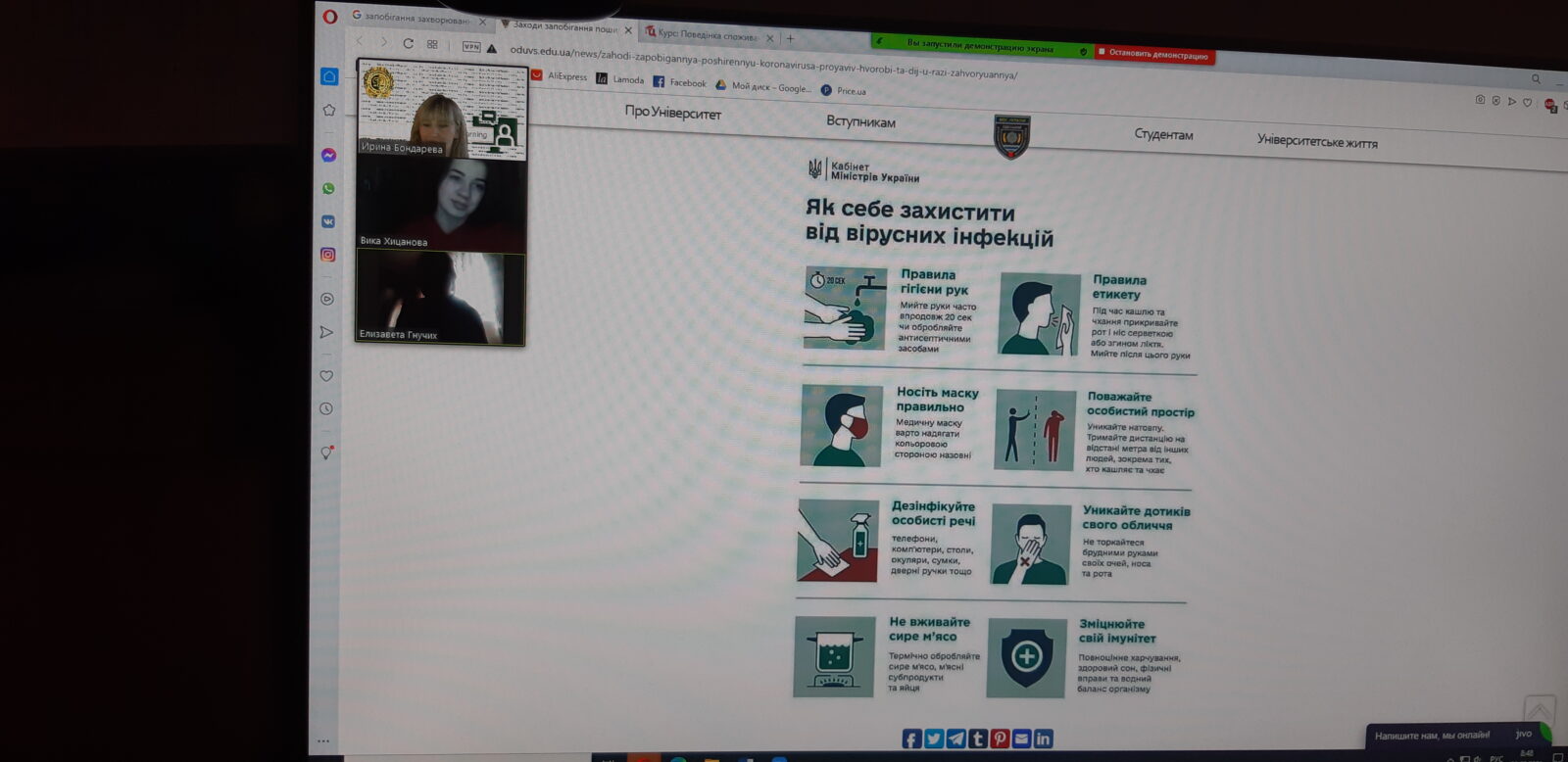The image size is (1568, 762).
Task: Select the Вика Хицанова video thumbnail
Action: point(441,204)
